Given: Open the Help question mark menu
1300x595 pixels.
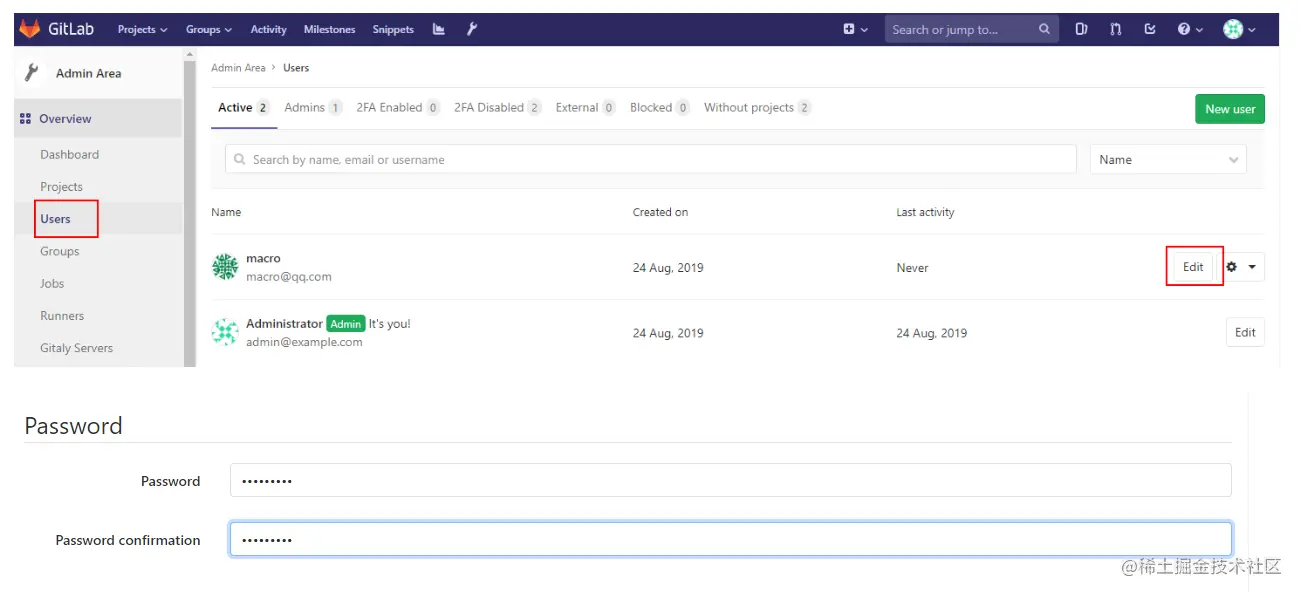Looking at the screenshot, I should click(1190, 30).
